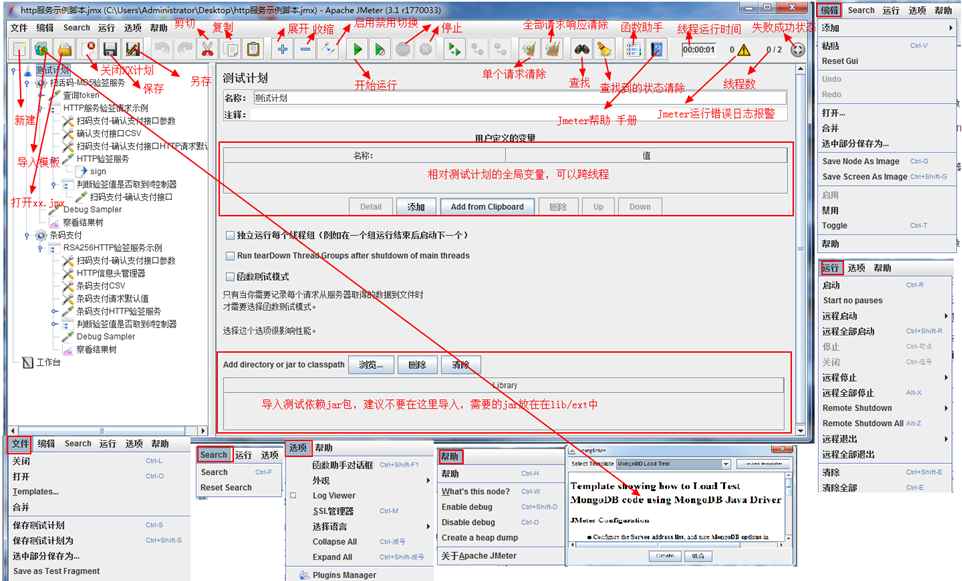The image size is (962, 581).
Task: Click the grey Stop toolbar icon
Action: click(403, 49)
